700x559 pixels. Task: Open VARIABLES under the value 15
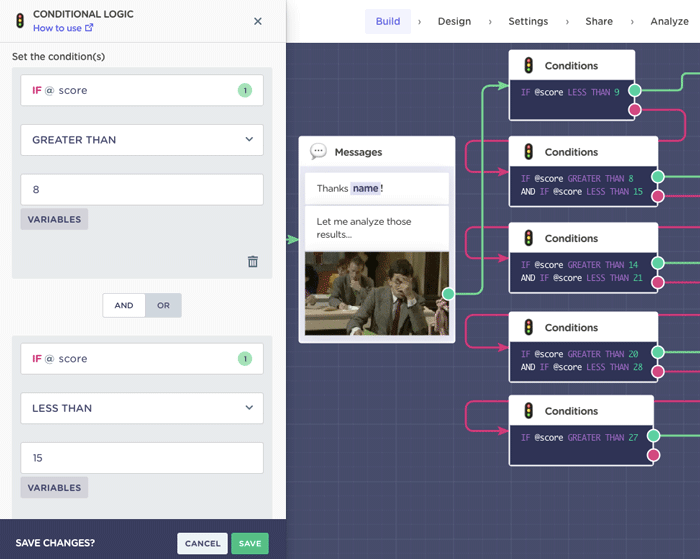54,488
